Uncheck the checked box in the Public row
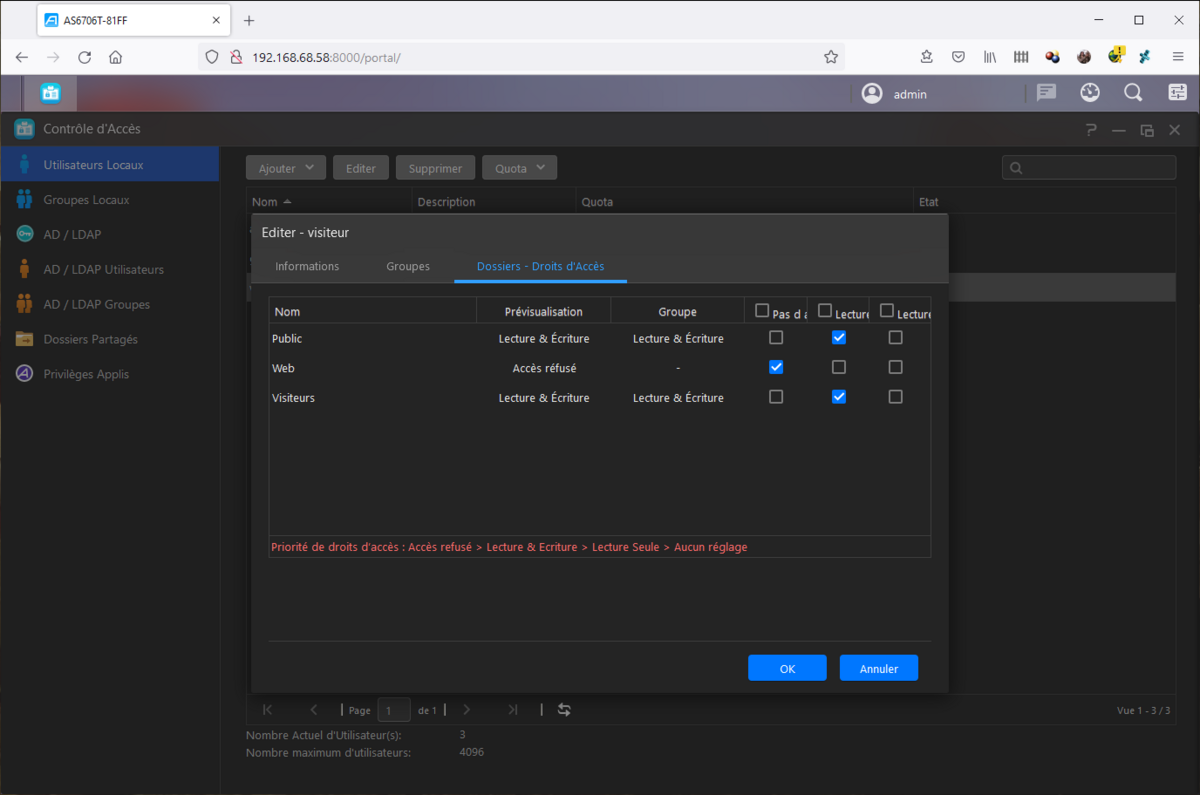The height and width of the screenshot is (795, 1200). tap(839, 338)
